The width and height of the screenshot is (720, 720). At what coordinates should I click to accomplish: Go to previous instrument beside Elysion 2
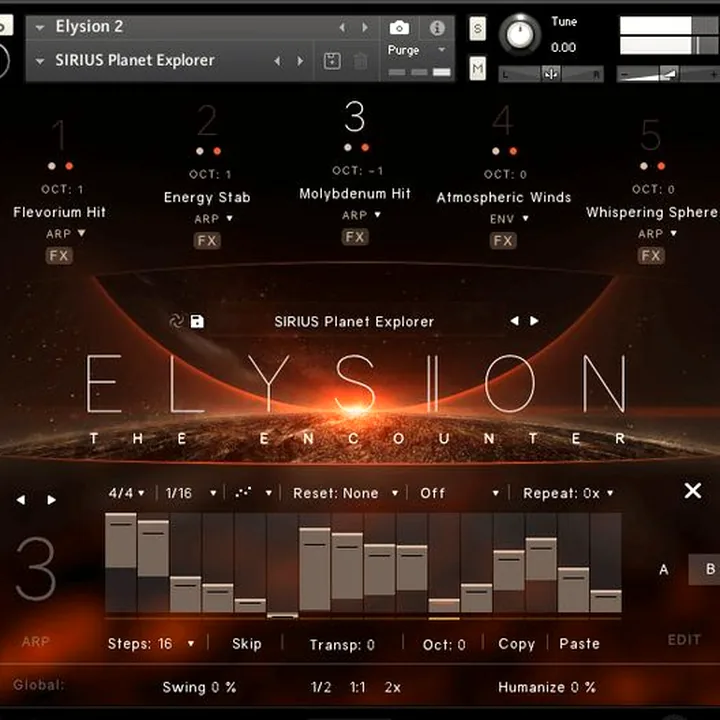pos(342,28)
